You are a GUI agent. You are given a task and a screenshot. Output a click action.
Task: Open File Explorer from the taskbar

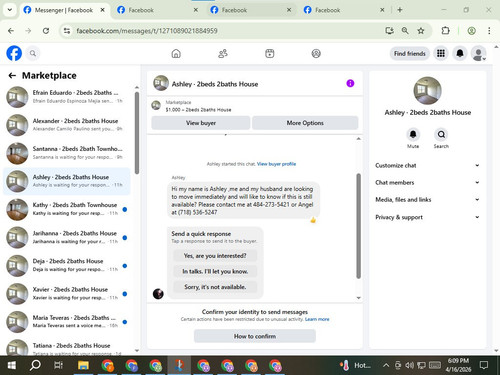[x=83, y=366]
